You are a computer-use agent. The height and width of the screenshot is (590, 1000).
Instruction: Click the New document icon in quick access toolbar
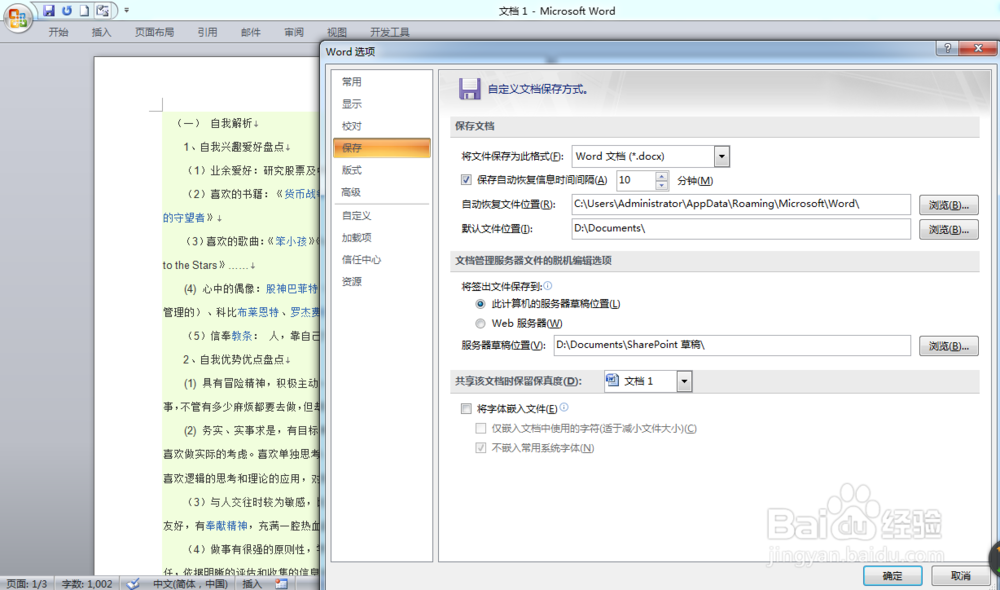[x=84, y=10]
